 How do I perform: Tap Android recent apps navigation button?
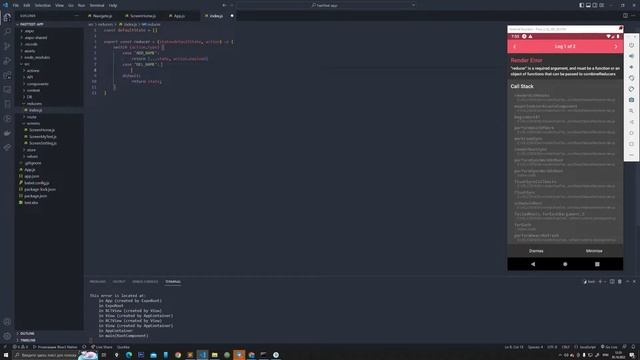click(597, 264)
